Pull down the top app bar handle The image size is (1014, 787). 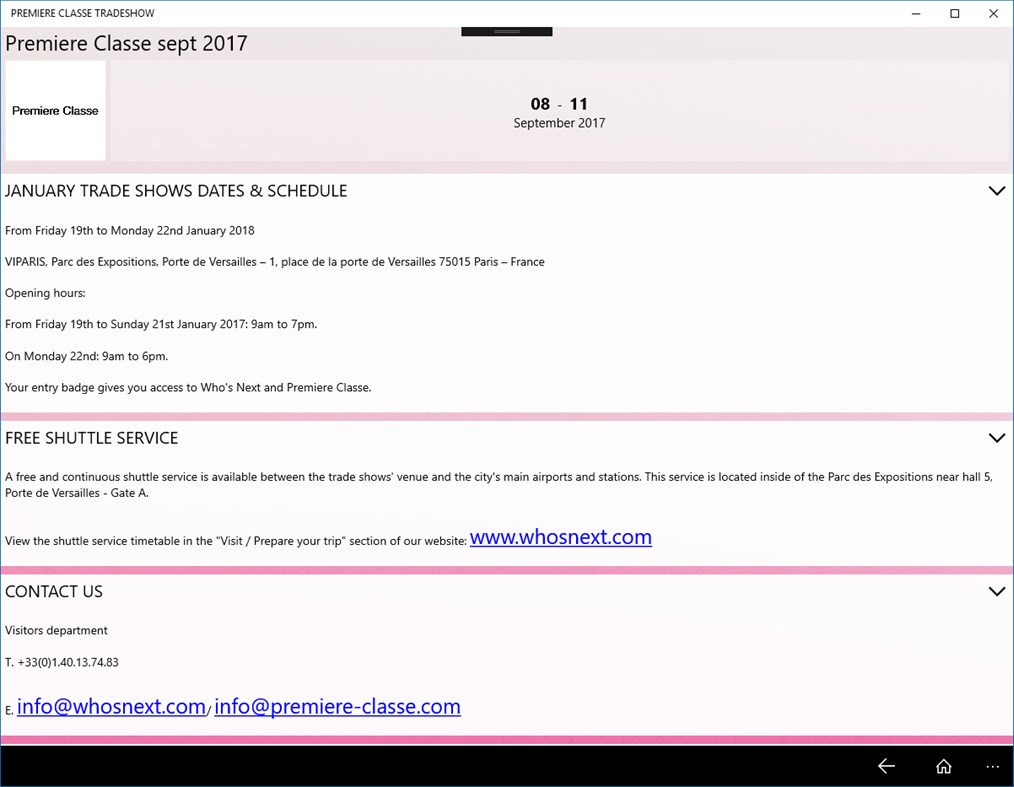point(506,30)
